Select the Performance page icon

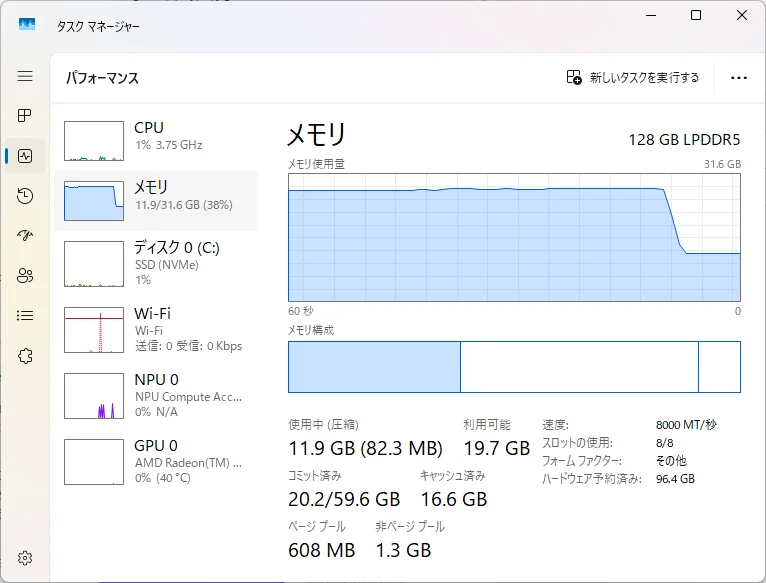(25, 156)
